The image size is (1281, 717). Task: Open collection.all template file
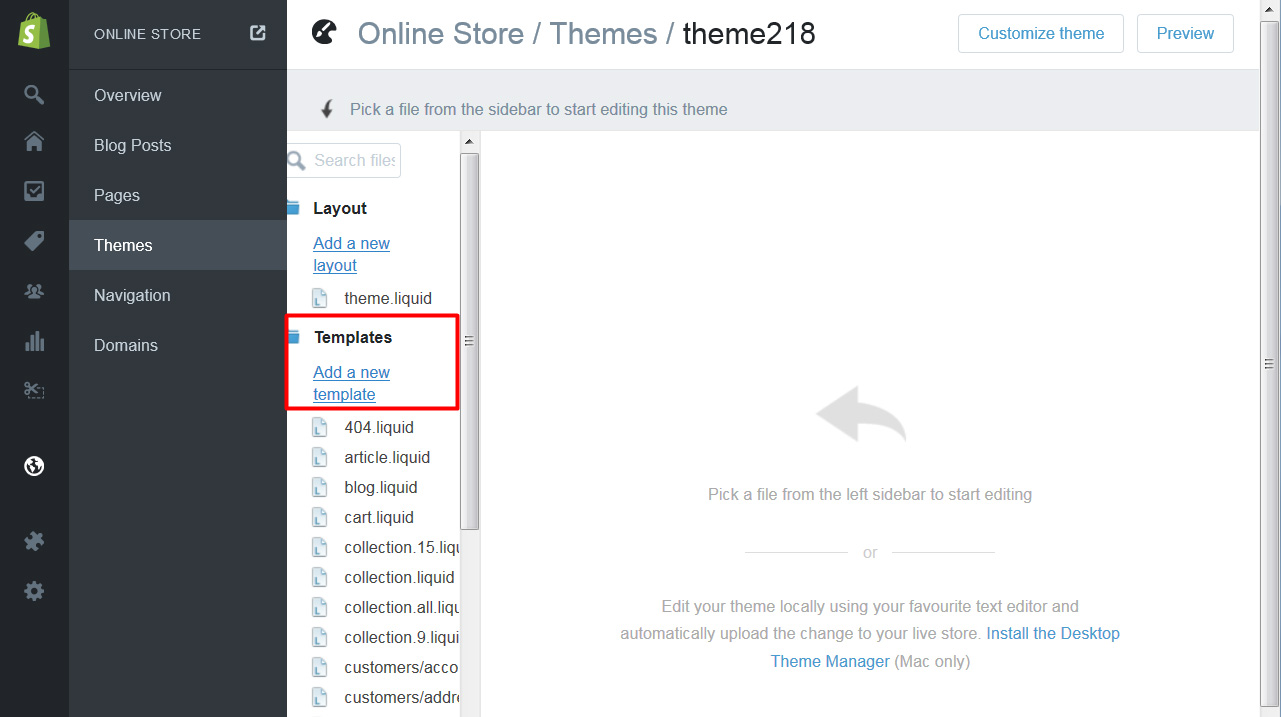[401, 607]
